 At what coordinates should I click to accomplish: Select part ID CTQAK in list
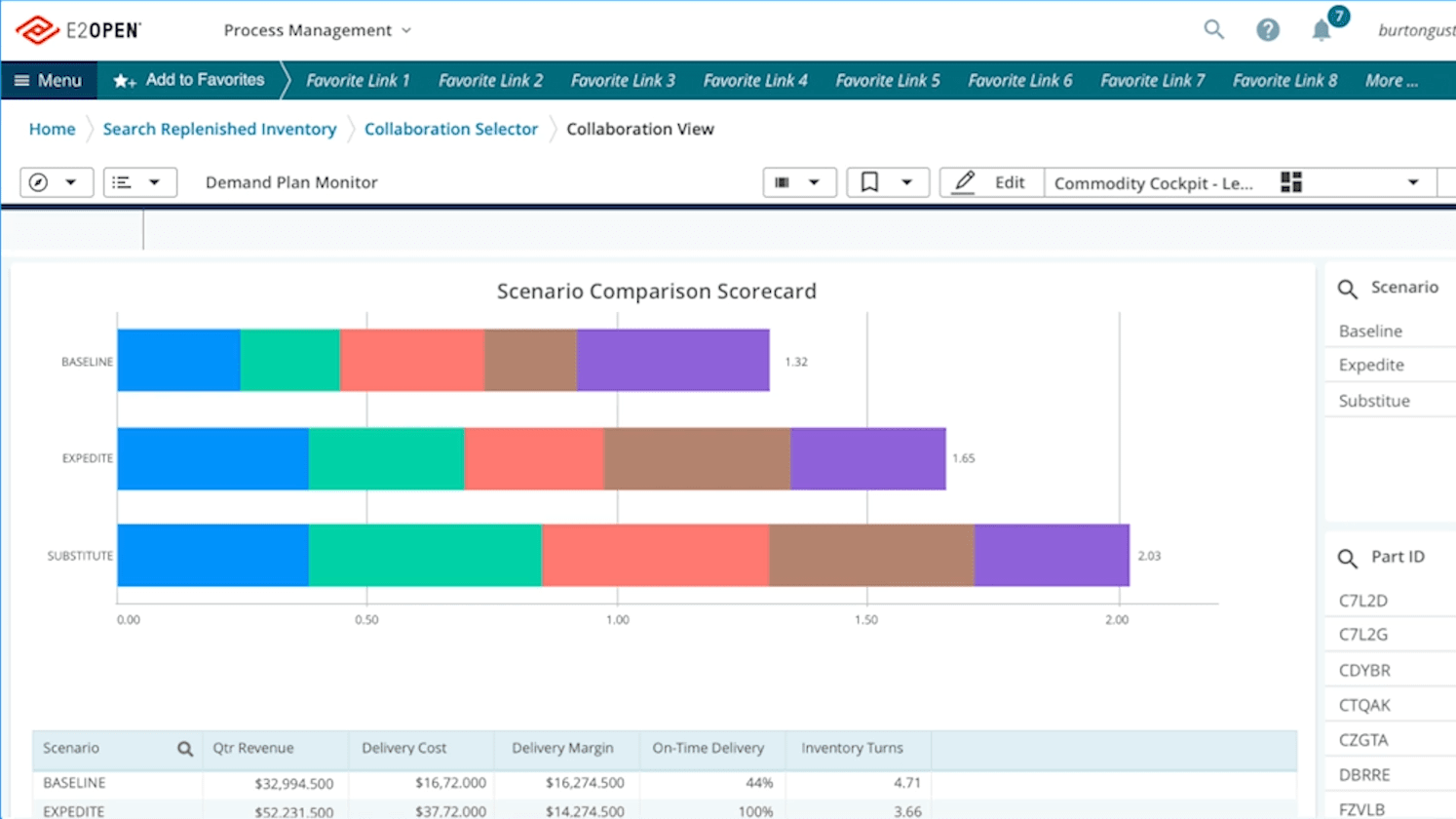(x=1364, y=705)
